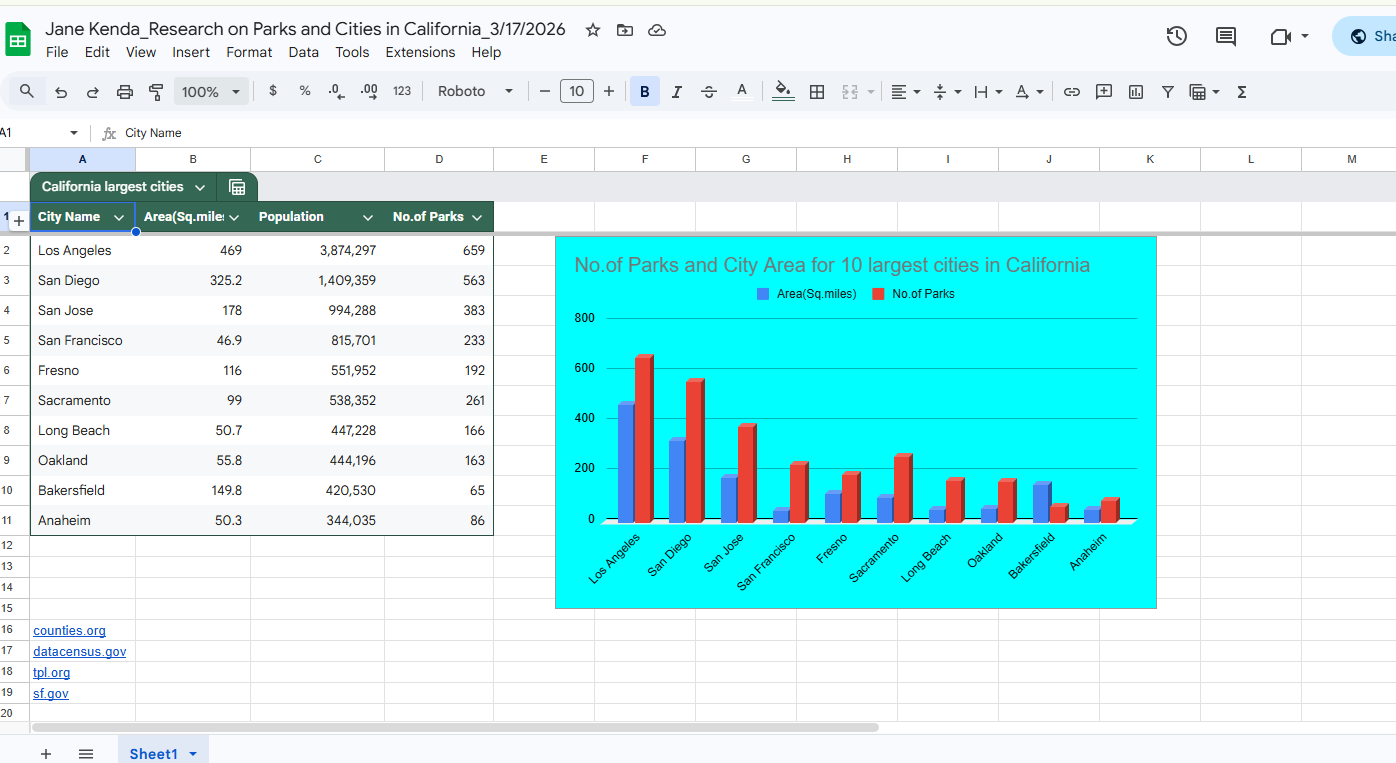This screenshot has width=1396, height=763.
Task: Open horizontal align dropdown
Action: click(906, 92)
